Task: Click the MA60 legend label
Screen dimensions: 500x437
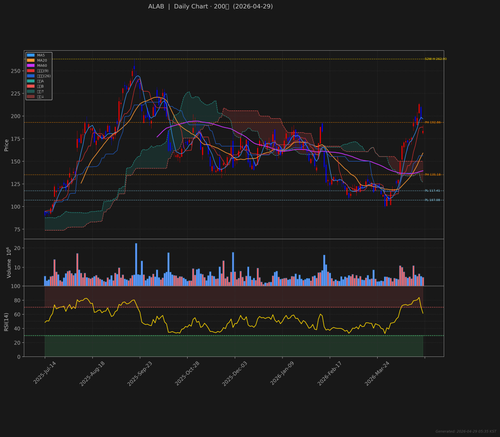Action: pos(42,65)
